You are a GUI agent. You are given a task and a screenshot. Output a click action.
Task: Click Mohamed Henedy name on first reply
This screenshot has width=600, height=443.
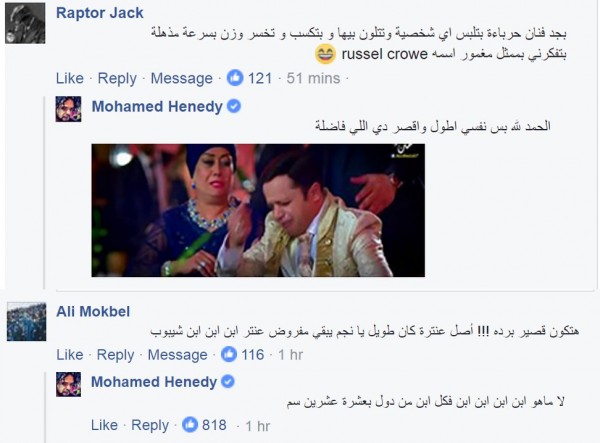click(157, 106)
